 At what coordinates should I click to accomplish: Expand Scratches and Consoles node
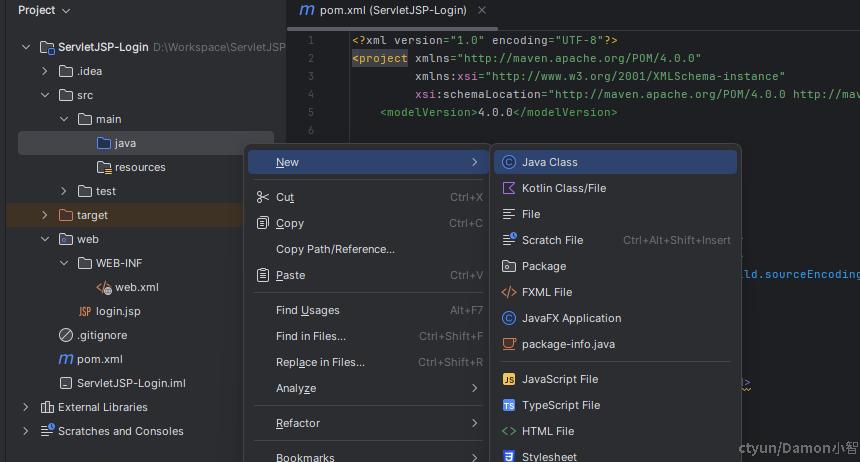coord(26,431)
